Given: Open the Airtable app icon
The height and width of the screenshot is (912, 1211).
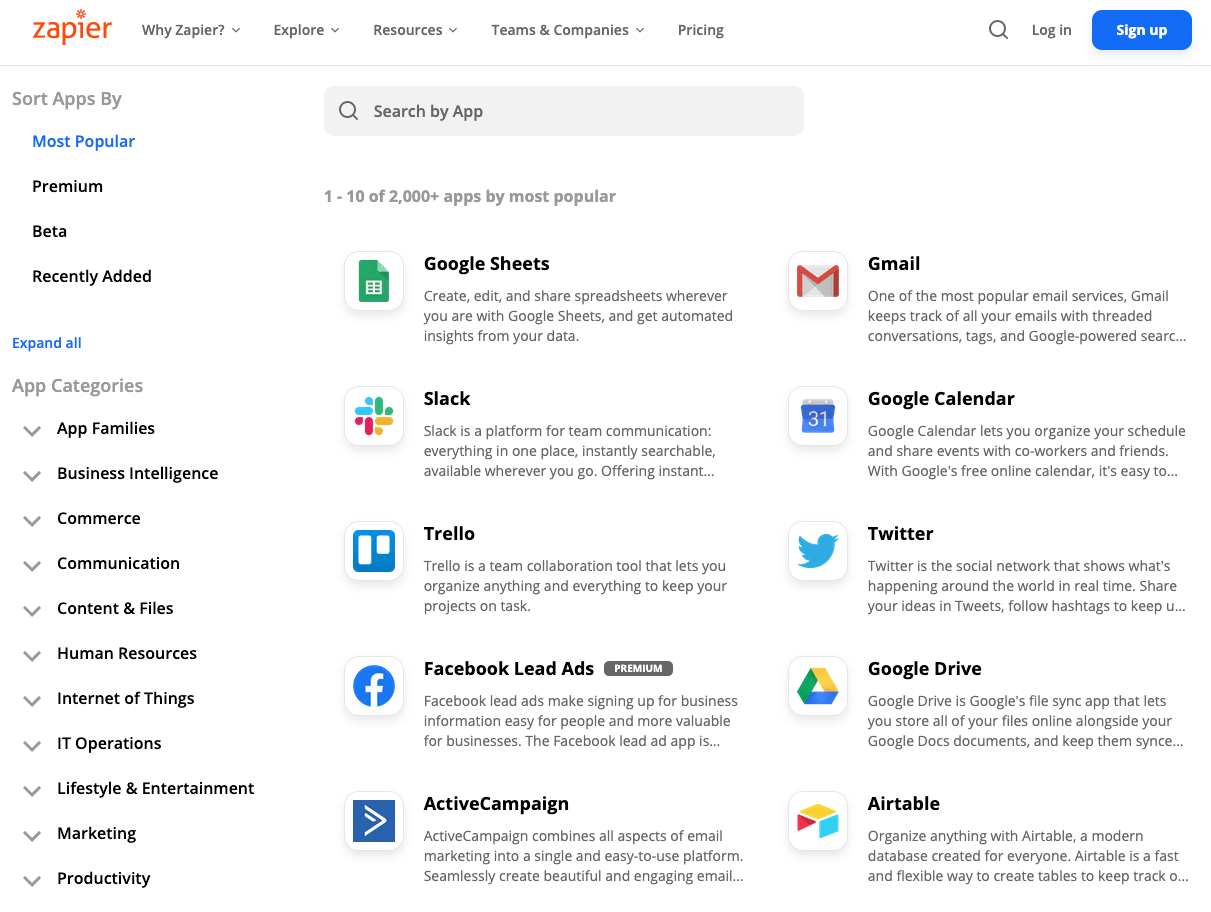Looking at the screenshot, I should [x=818, y=821].
